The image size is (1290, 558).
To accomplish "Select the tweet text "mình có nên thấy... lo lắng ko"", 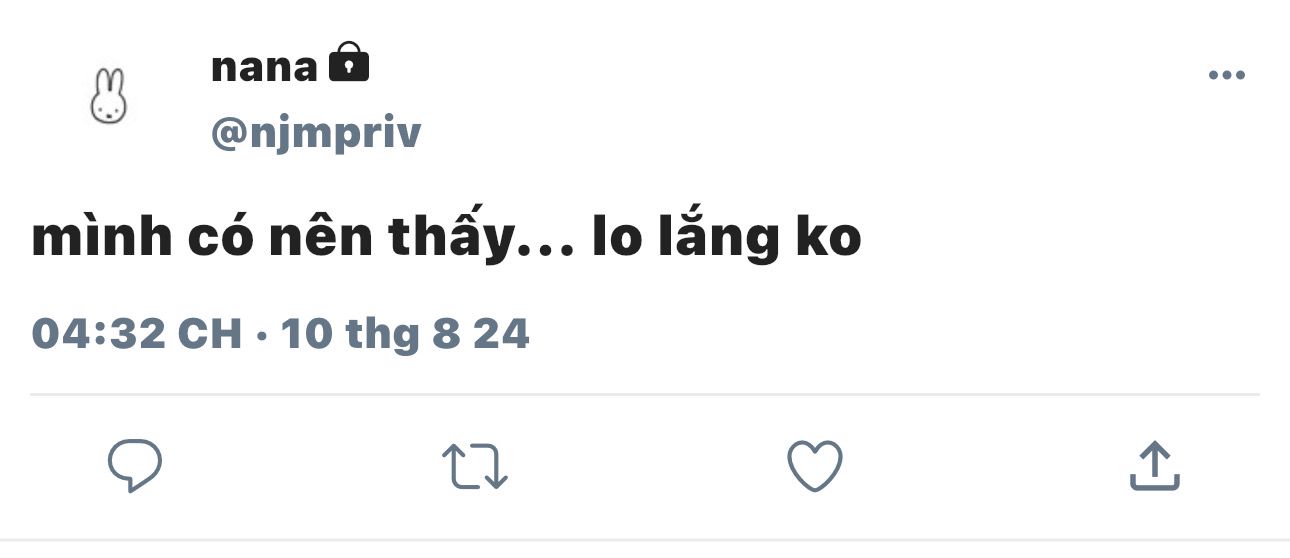I will pos(446,241).
